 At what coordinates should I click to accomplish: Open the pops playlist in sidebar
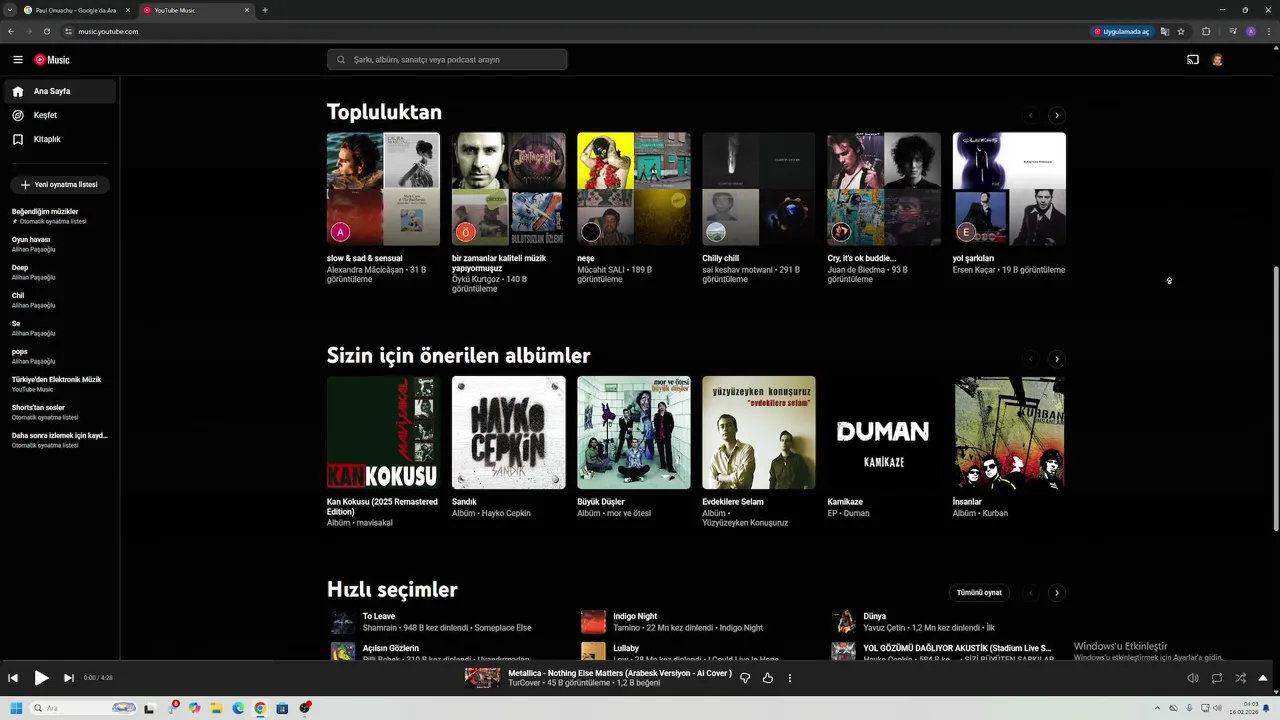(x=60, y=356)
